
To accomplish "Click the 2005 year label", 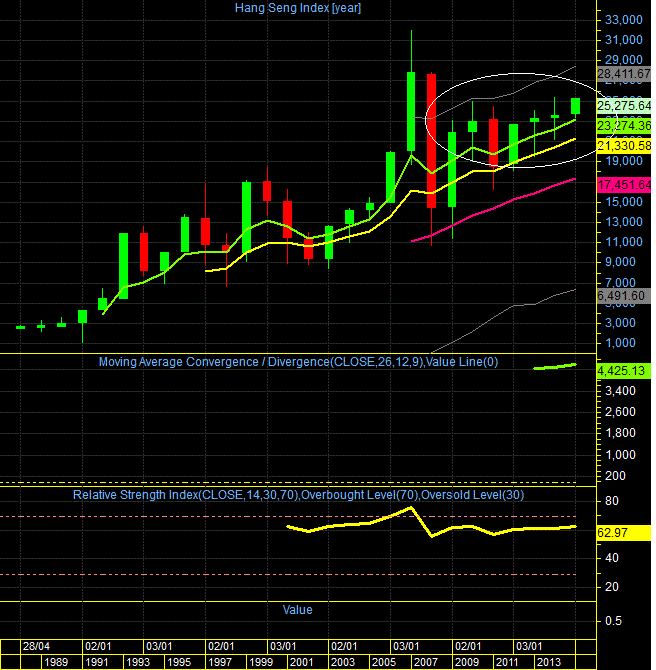I will click(384, 662).
